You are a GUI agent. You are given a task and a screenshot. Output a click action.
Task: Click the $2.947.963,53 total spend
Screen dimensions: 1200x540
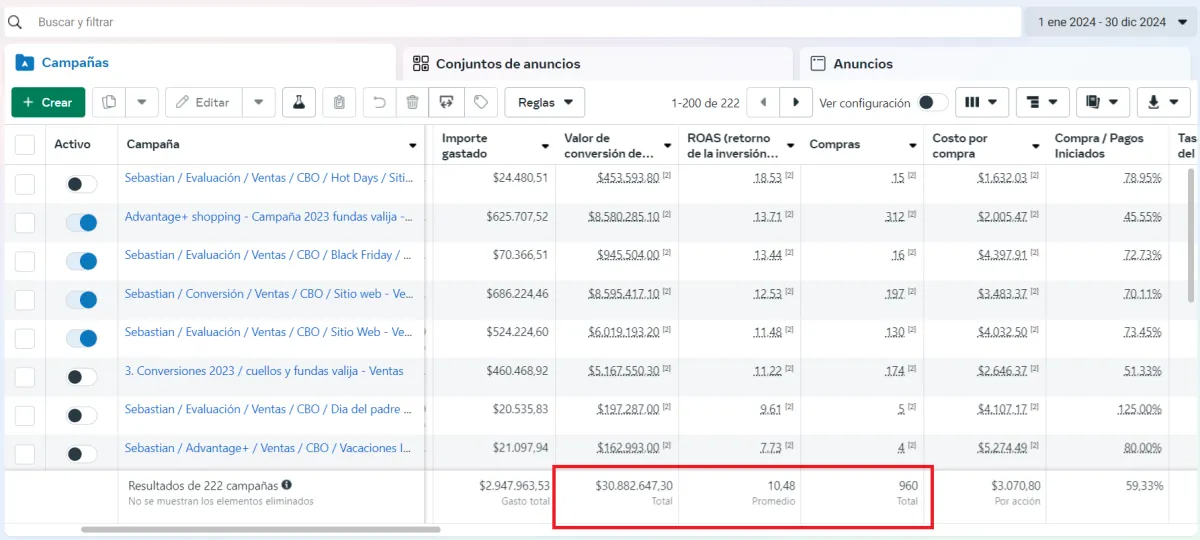click(x=514, y=485)
